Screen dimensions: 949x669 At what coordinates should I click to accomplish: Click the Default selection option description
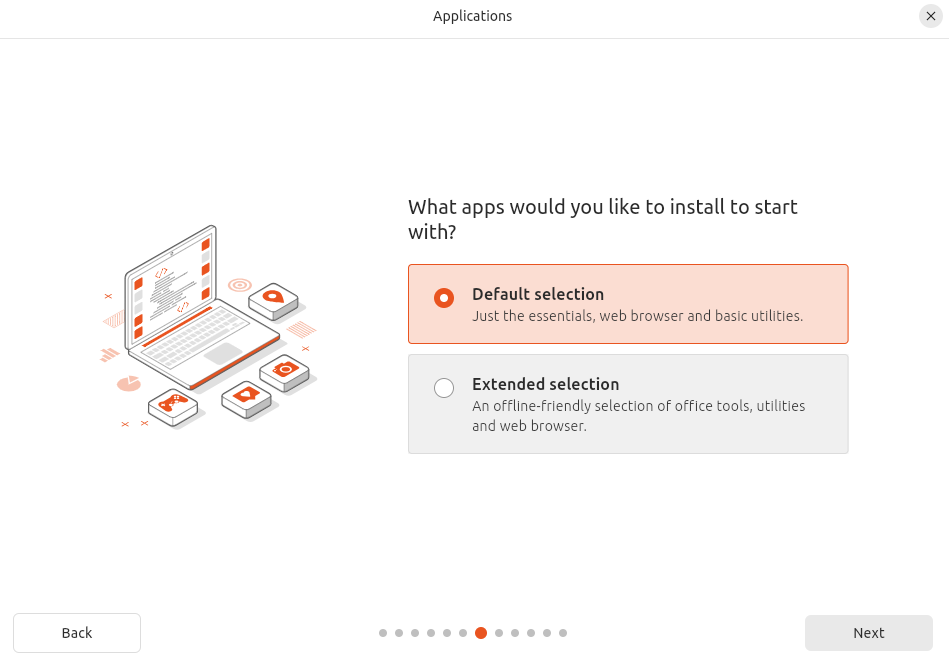coord(637,316)
